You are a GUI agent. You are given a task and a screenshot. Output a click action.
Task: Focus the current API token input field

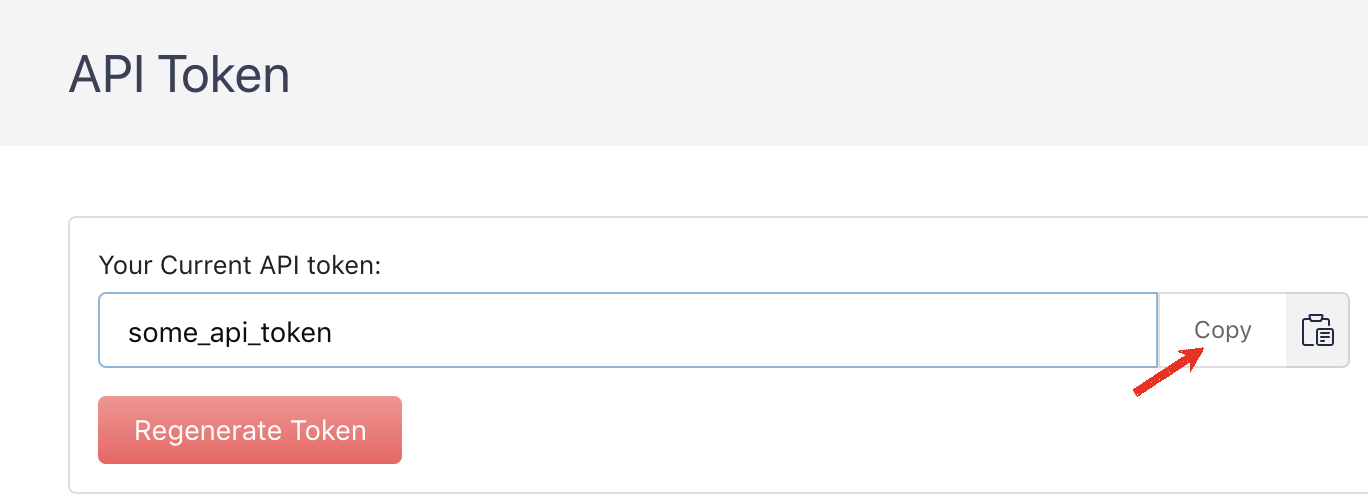pyautogui.click(x=627, y=330)
